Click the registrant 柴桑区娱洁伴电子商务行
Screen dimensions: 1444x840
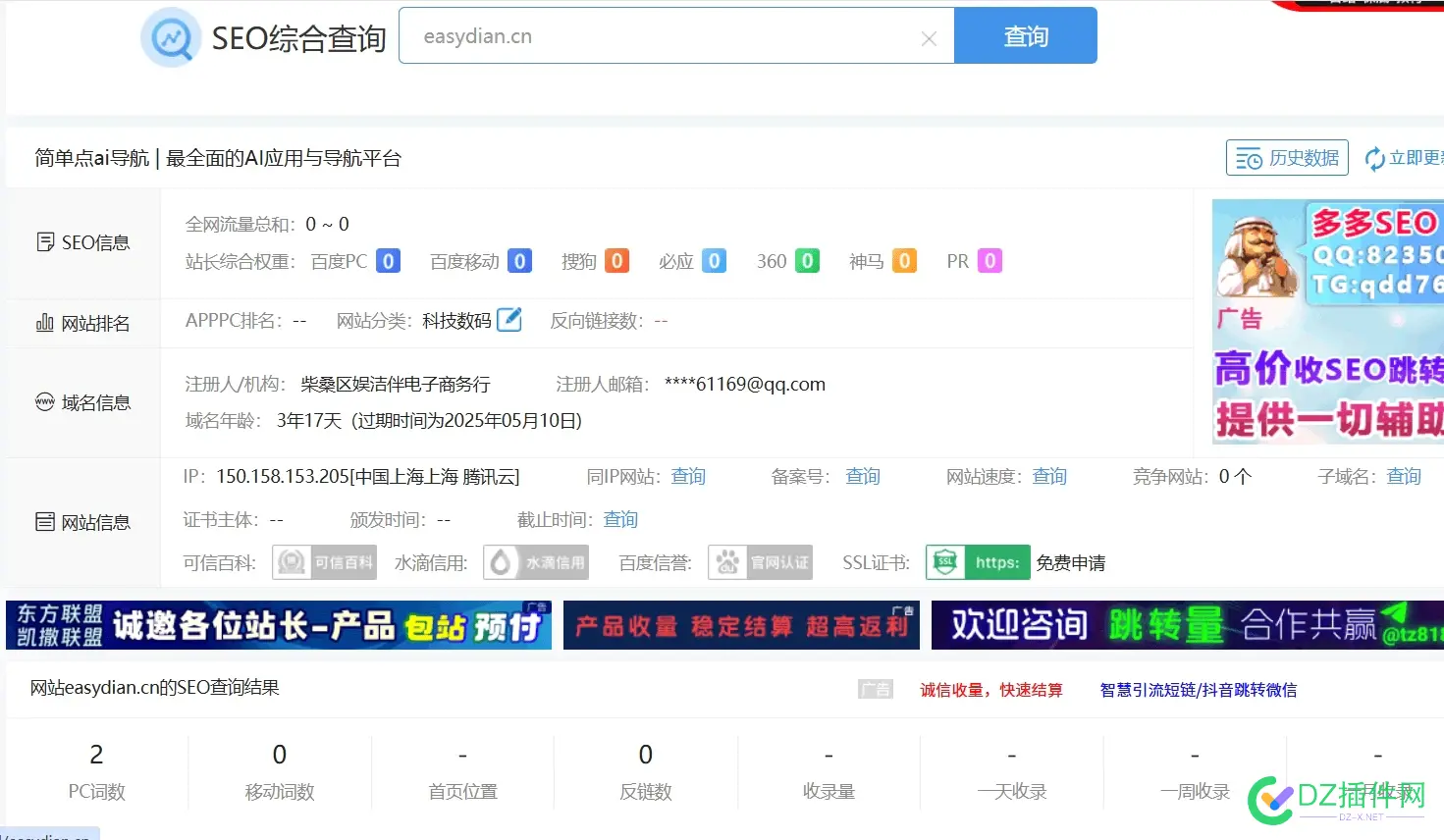(396, 385)
